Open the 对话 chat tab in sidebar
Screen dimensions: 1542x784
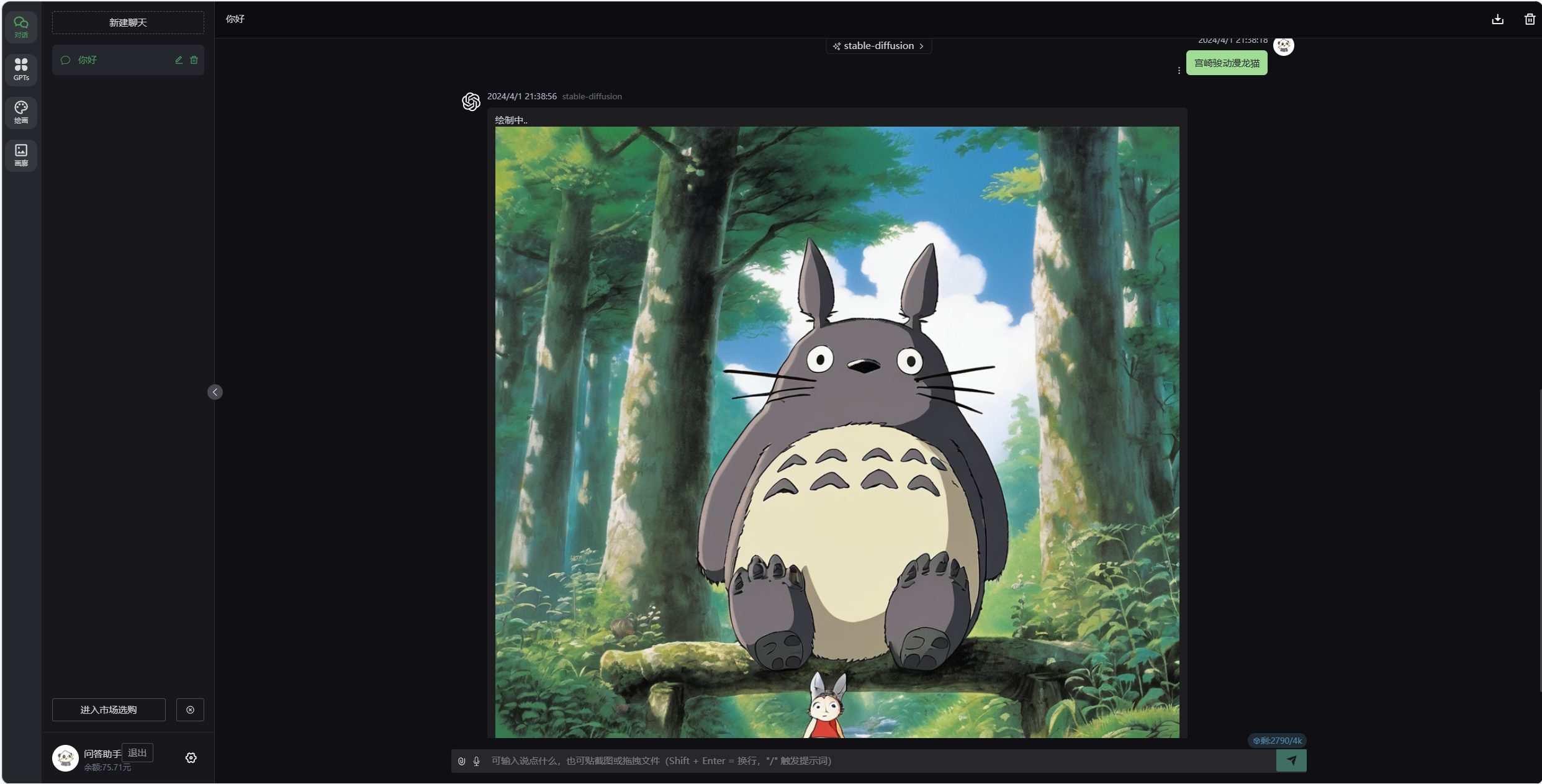click(x=21, y=27)
